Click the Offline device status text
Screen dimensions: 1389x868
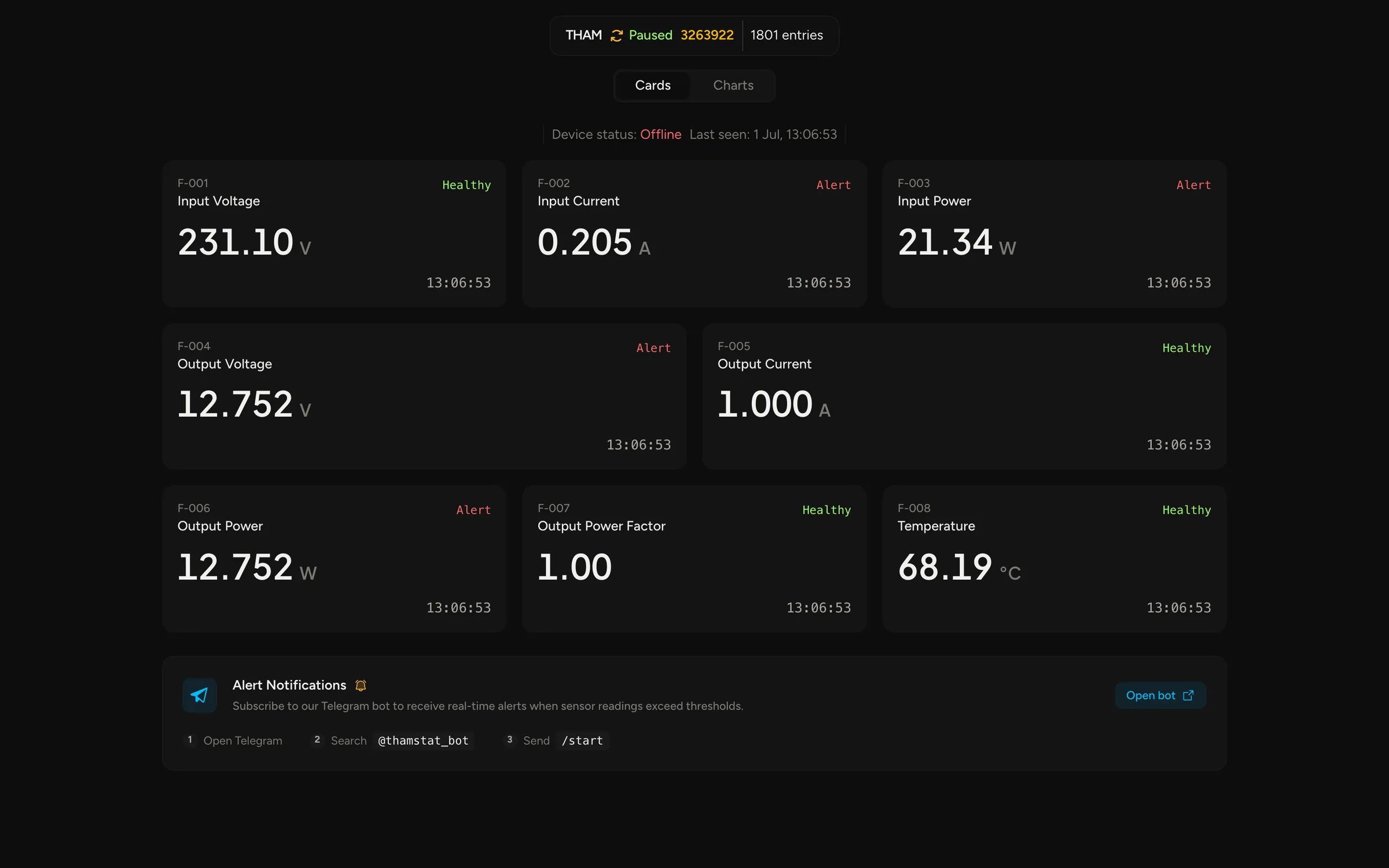click(x=660, y=134)
